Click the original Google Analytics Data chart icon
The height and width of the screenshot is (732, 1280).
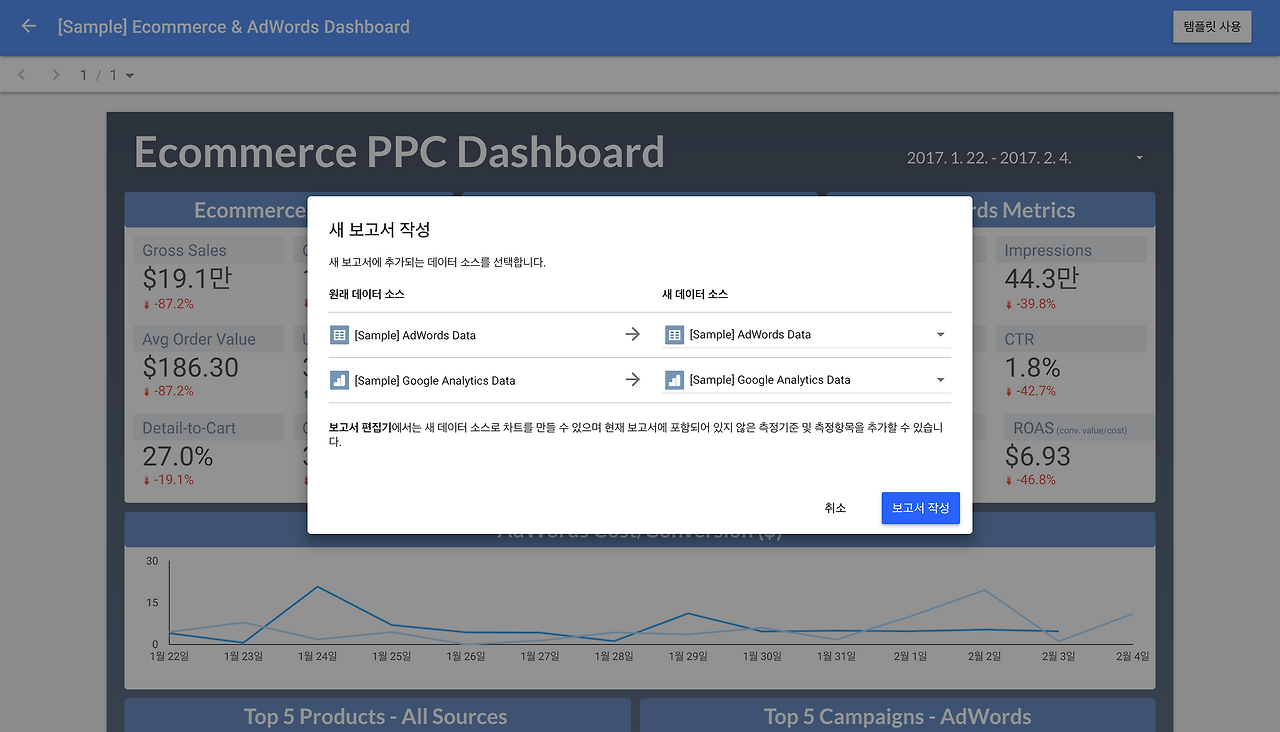(x=339, y=380)
